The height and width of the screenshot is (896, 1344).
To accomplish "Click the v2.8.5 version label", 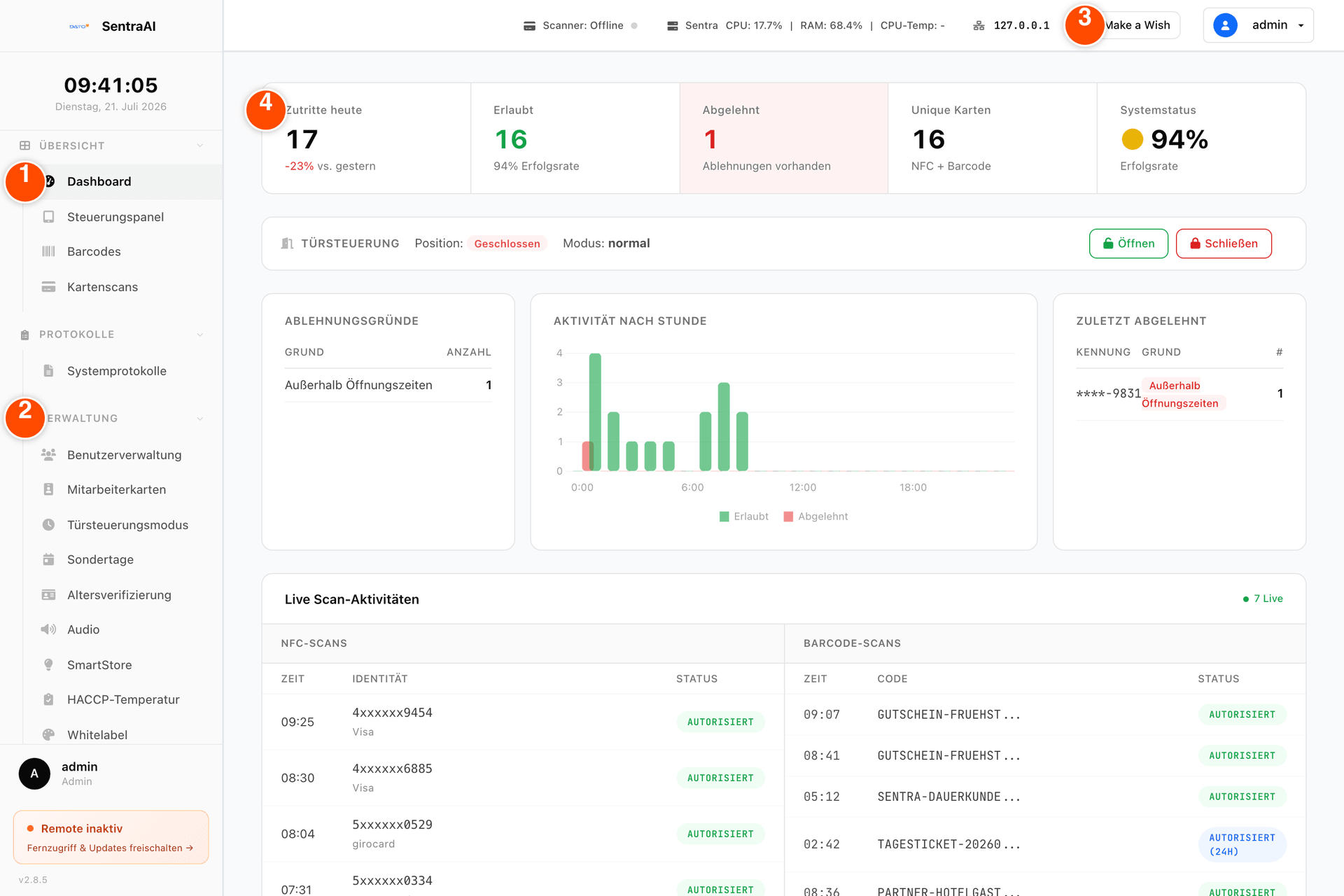I will coord(33,880).
